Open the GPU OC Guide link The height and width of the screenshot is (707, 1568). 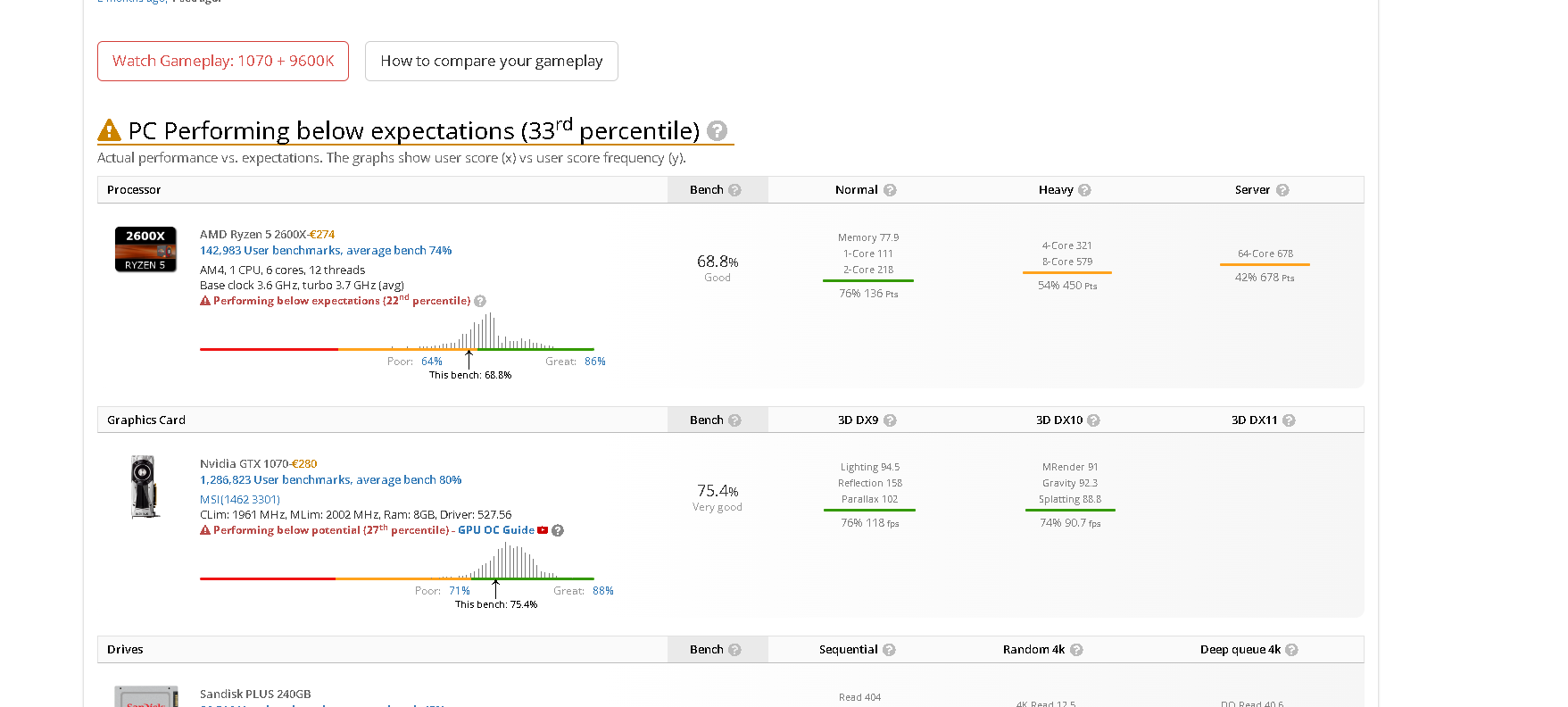(496, 530)
